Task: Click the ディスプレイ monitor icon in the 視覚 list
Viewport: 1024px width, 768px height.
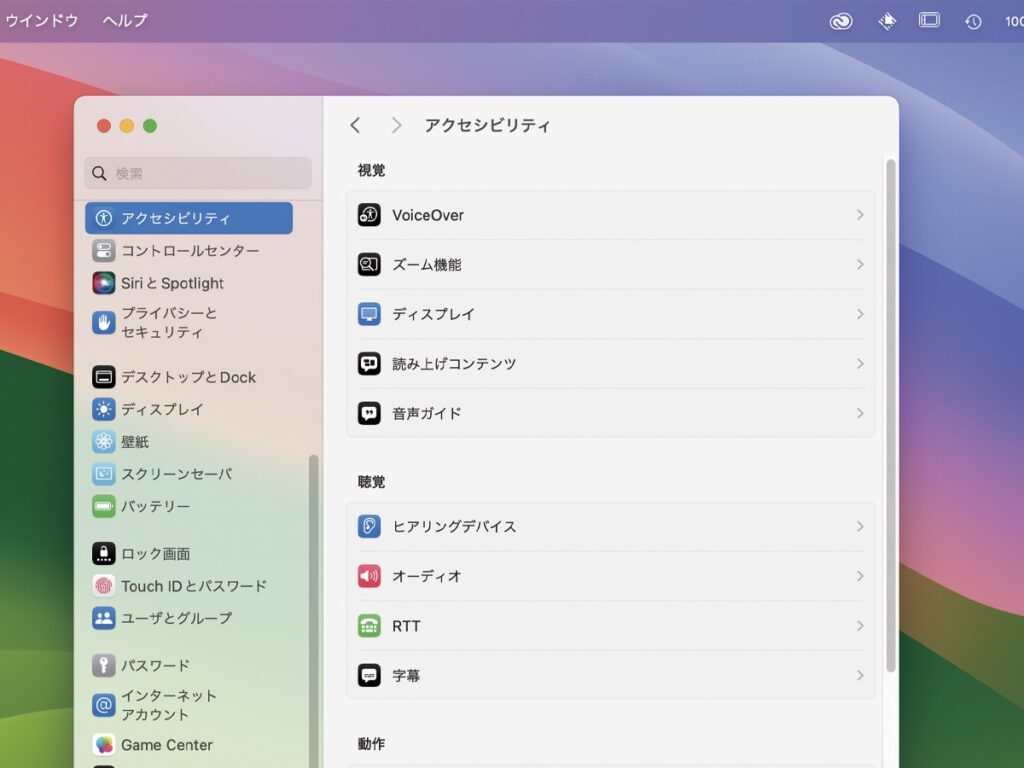Action: (369, 314)
